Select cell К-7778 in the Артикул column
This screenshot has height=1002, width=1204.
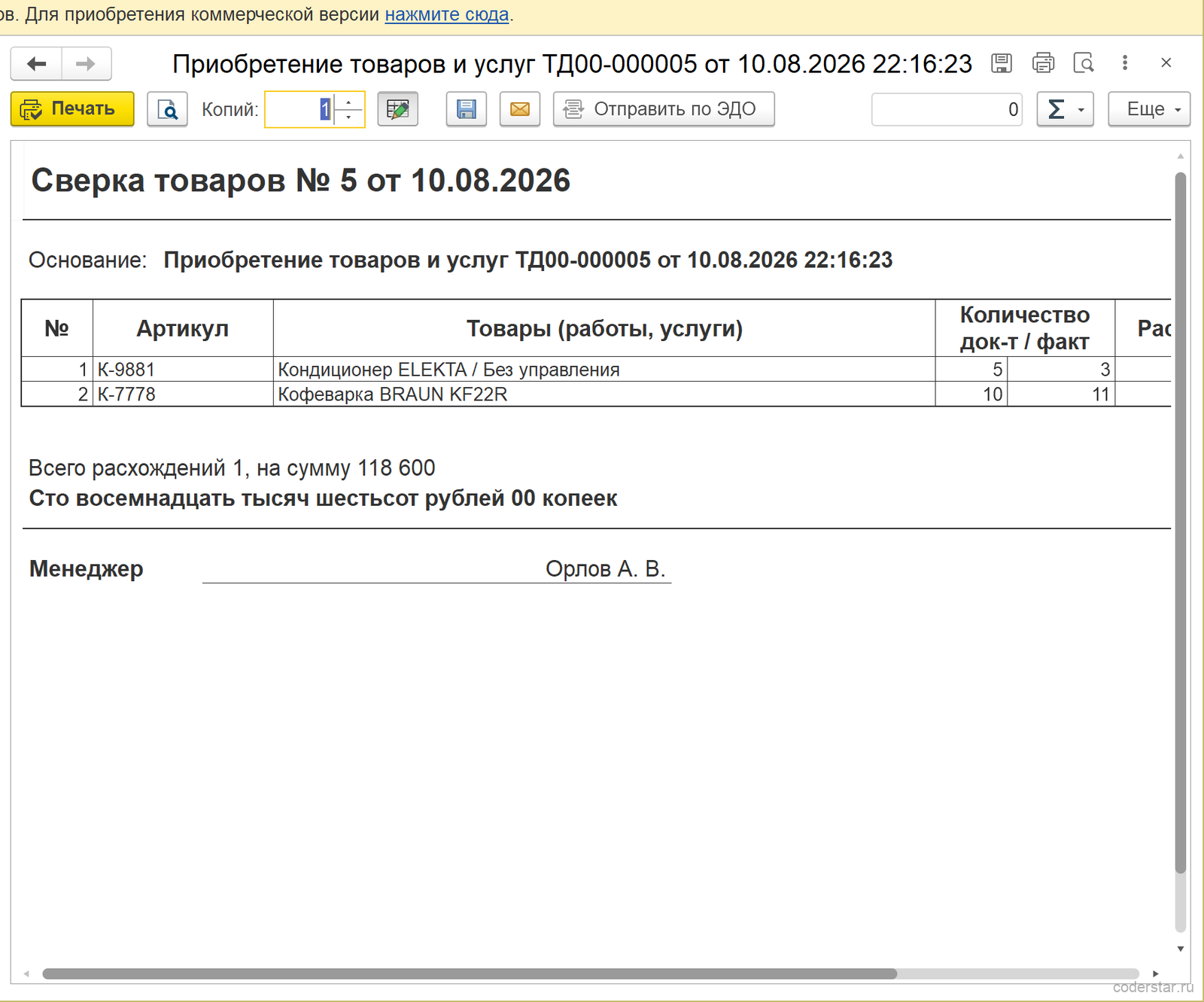[183, 394]
